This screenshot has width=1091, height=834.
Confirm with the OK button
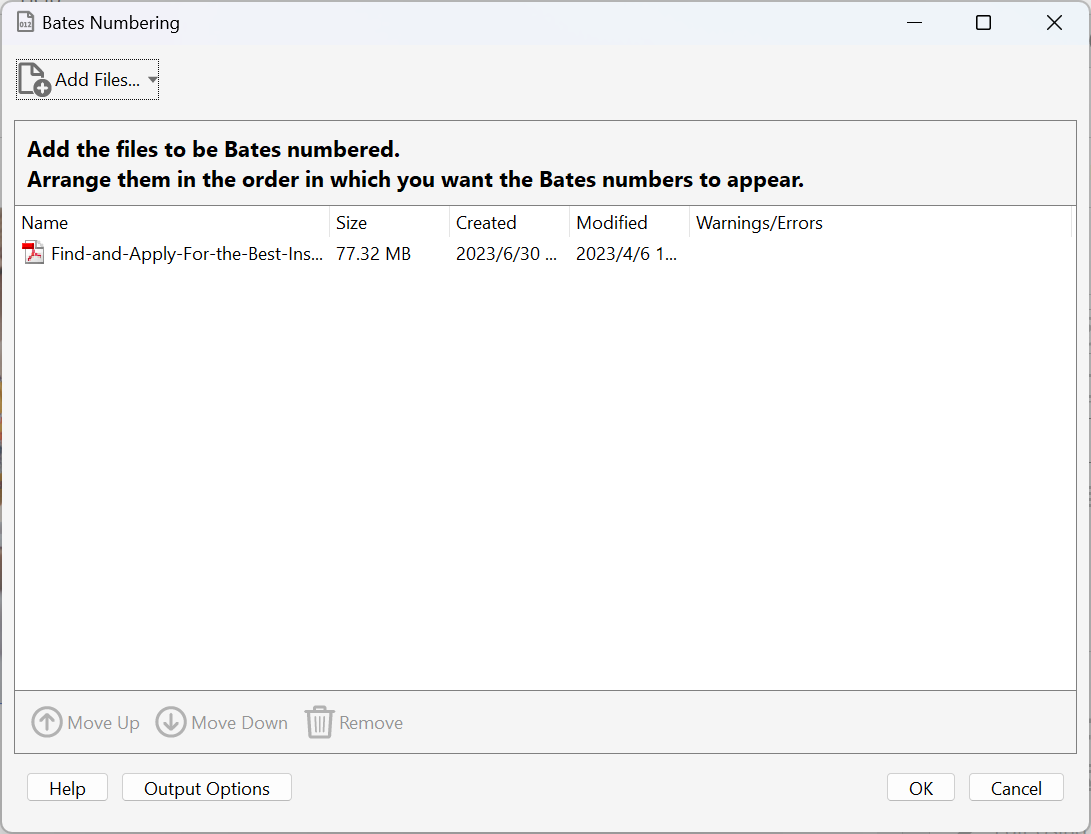tap(921, 788)
